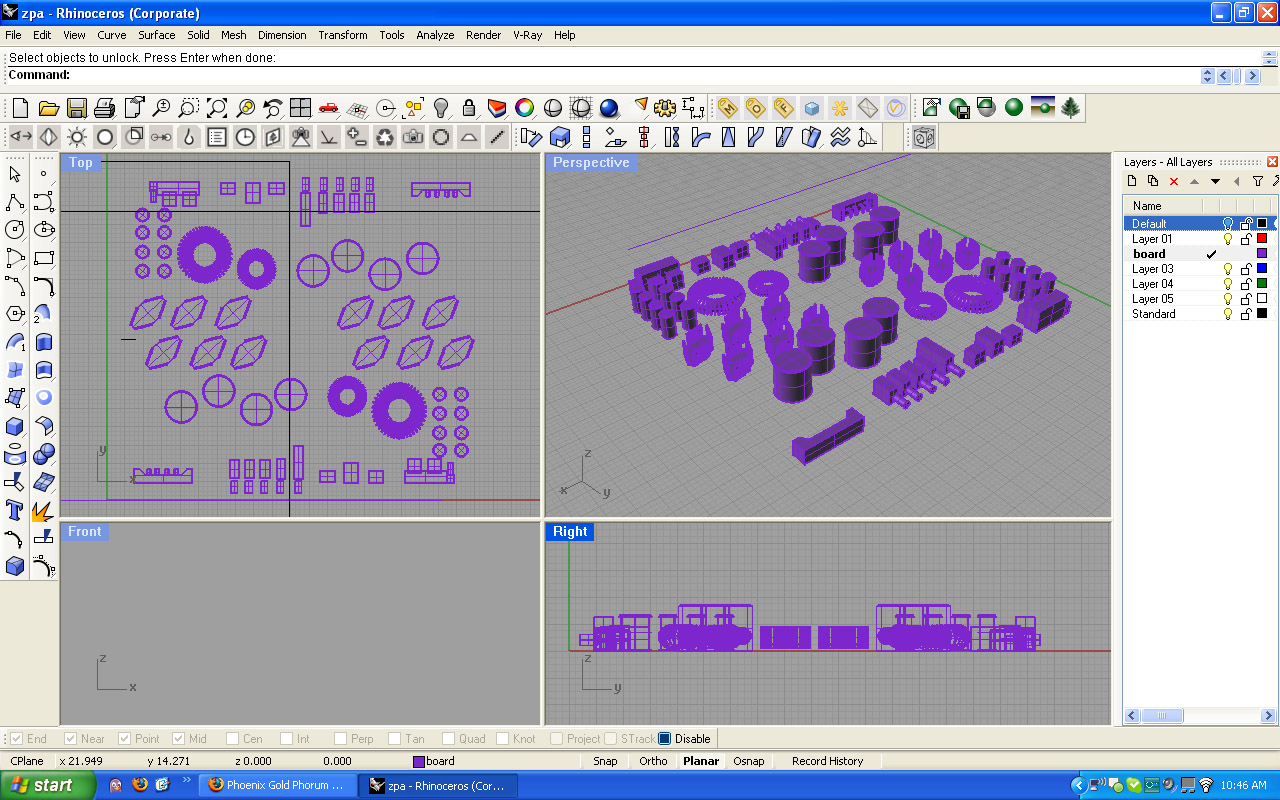
Task: Open the color wheel Object Properties icon
Action: (x=525, y=108)
